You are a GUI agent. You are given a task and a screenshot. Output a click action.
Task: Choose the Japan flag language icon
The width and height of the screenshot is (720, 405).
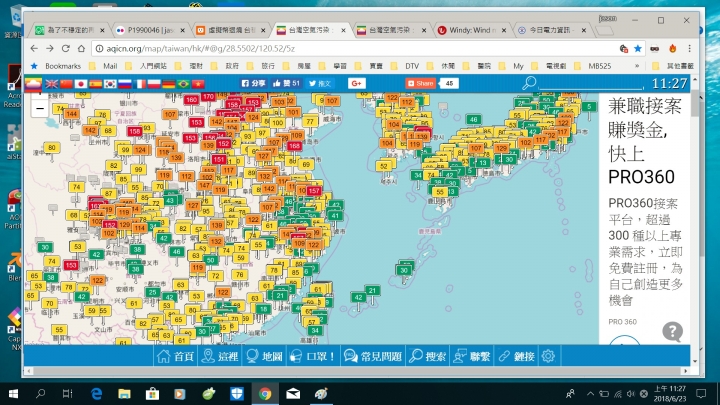click(81, 84)
